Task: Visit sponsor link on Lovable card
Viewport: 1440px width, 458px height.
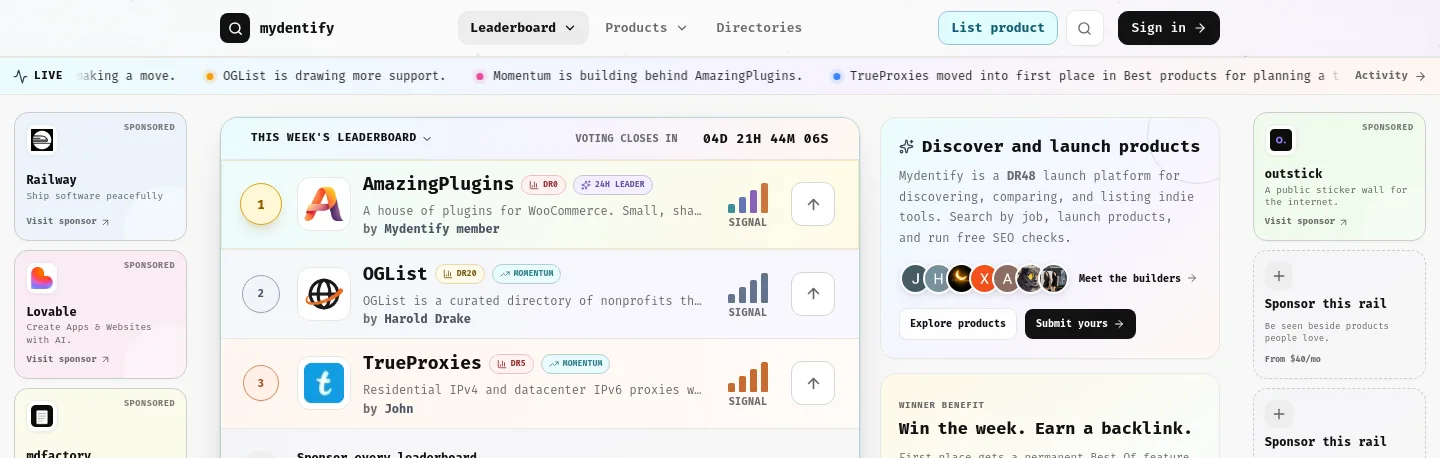Action: (x=68, y=359)
